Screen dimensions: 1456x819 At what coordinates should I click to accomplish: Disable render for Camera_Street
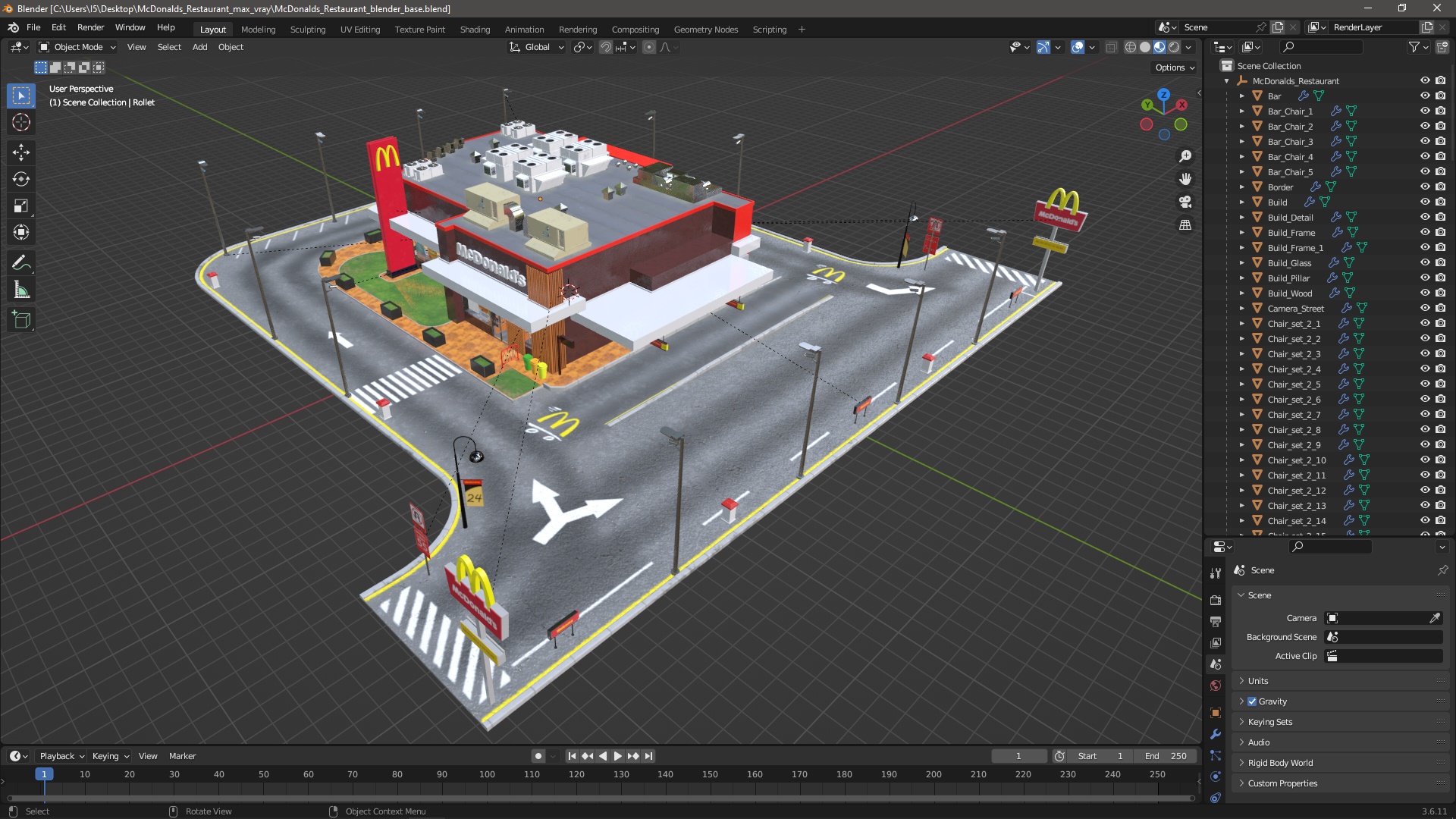click(x=1440, y=308)
